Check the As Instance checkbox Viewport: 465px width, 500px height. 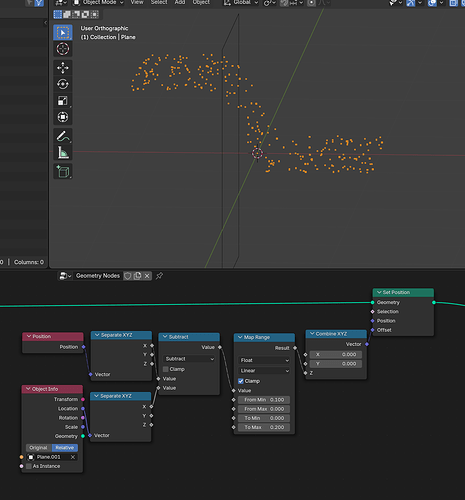[29, 466]
